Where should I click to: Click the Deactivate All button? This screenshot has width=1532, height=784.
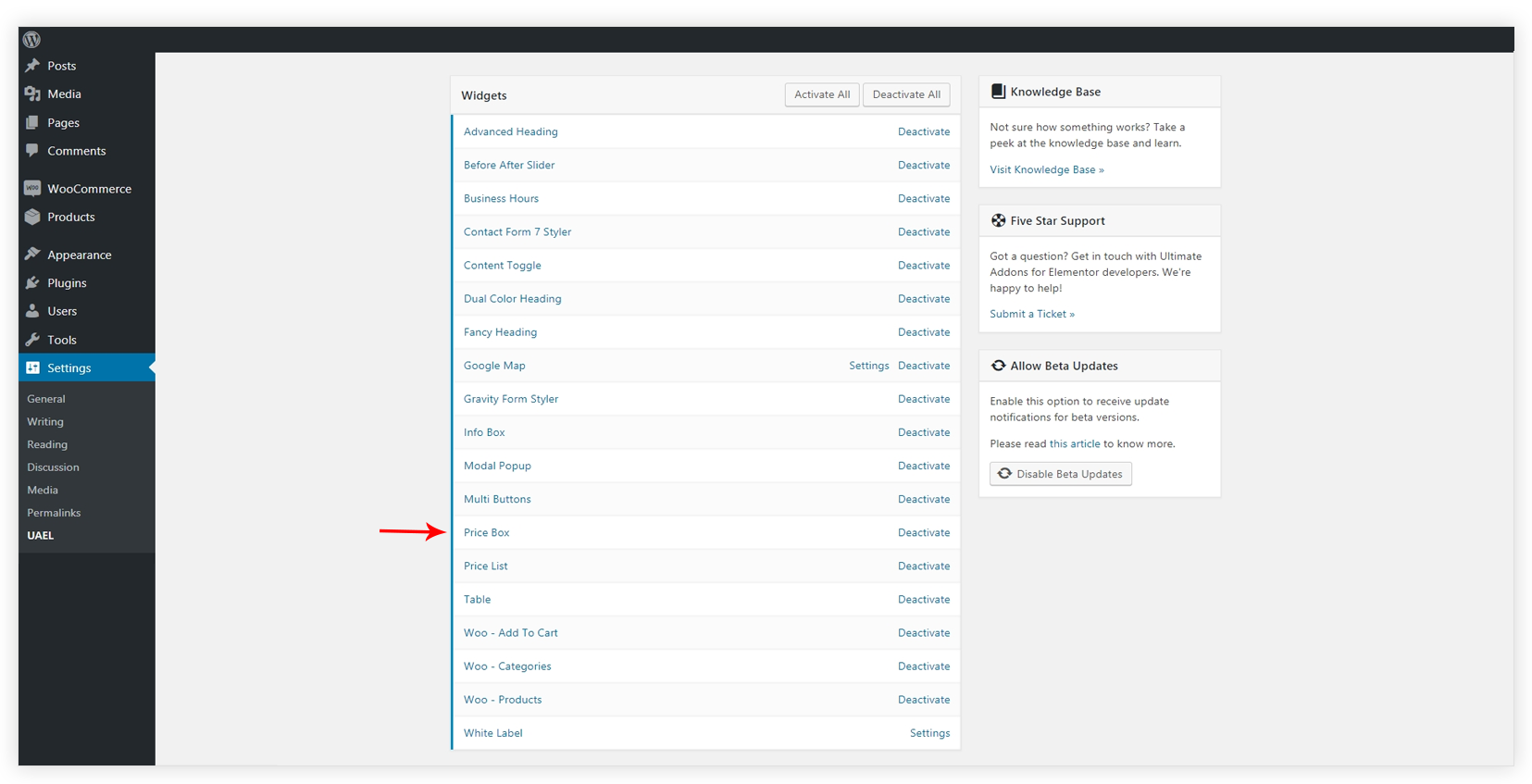click(906, 94)
